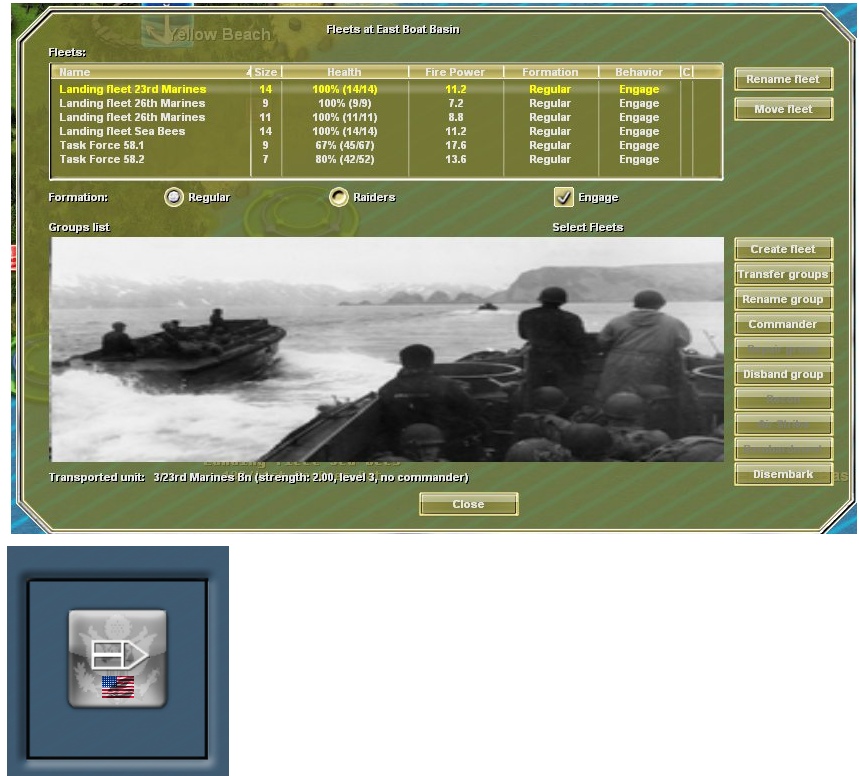The image size is (859, 776).
Task: Select Landing fleet 26th Marines with size 11
Action: 386,117
